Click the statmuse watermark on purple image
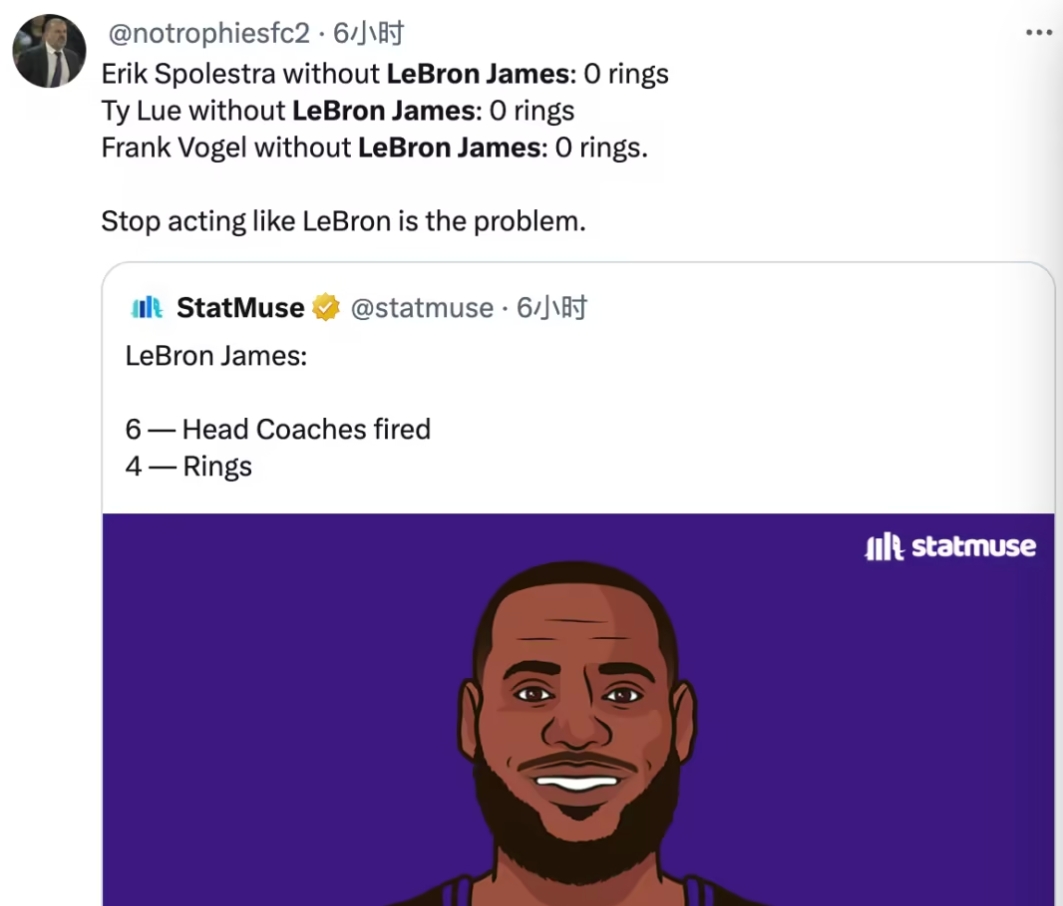This screenshot has width=1063, height=906. [950, 547]
